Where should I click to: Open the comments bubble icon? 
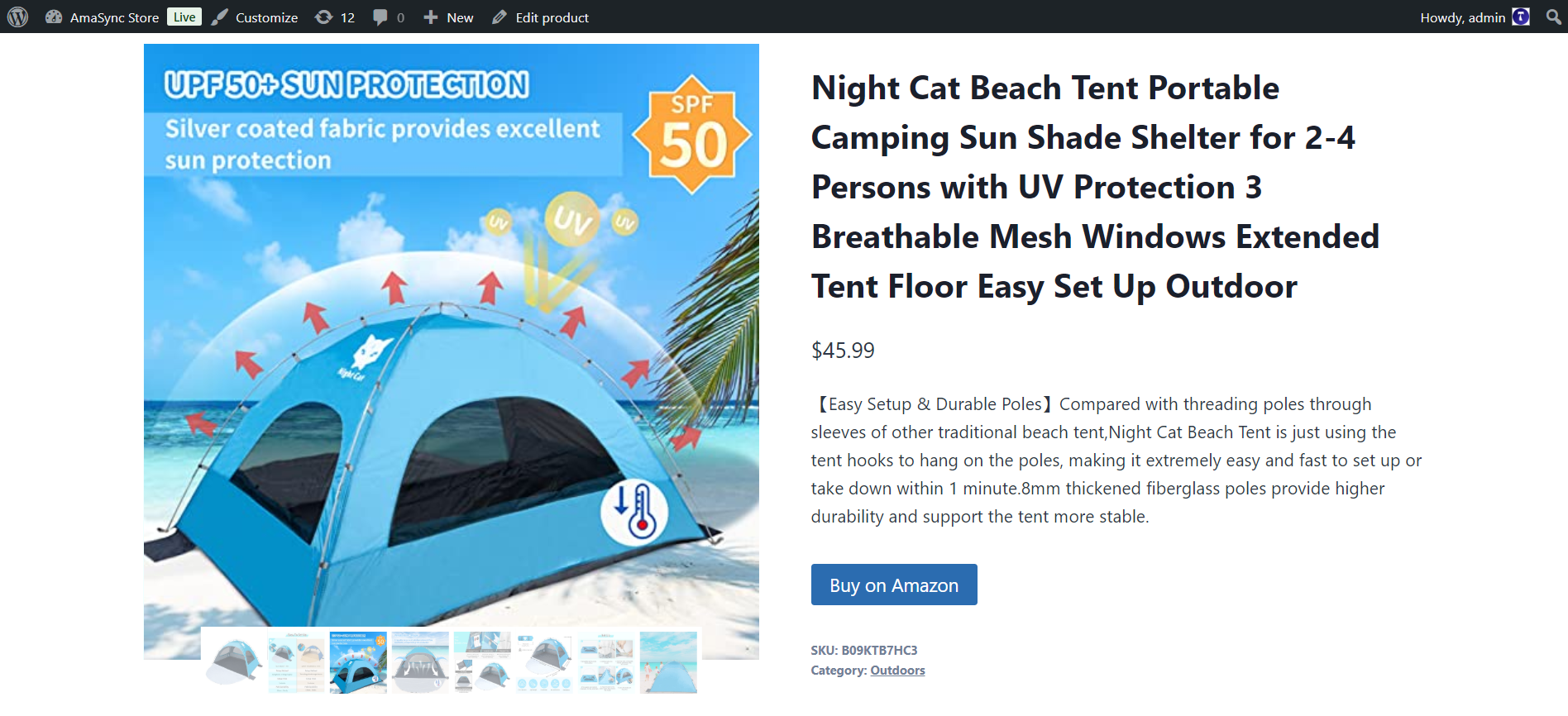coord(380,17)
